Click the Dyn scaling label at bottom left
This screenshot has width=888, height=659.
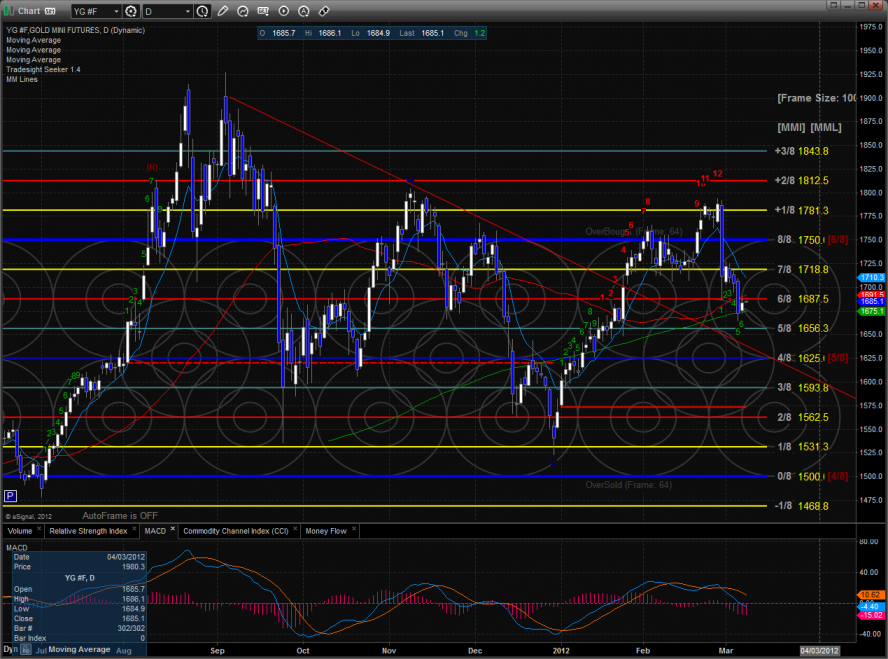9,650
